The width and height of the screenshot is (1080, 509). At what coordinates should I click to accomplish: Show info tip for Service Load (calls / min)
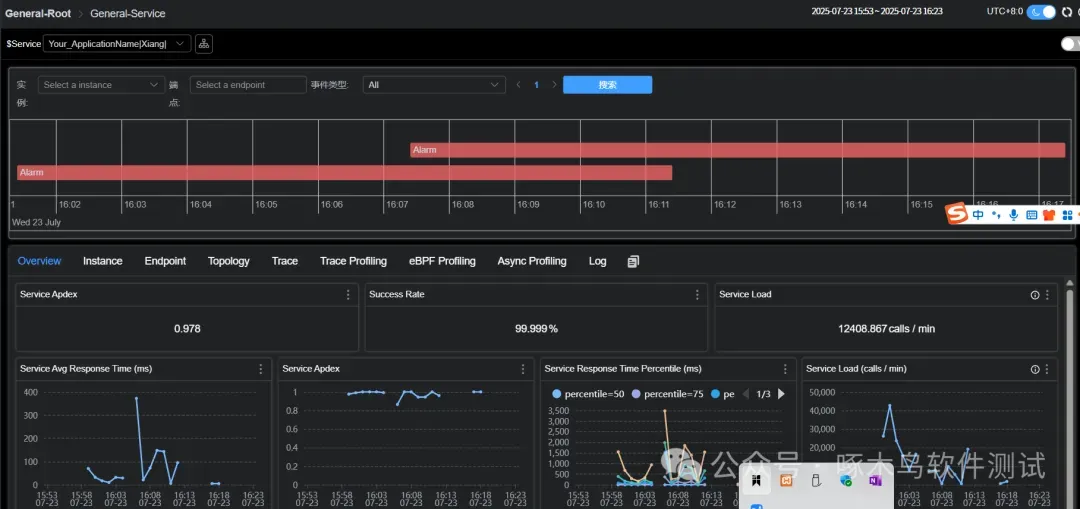pos(1035,369)
